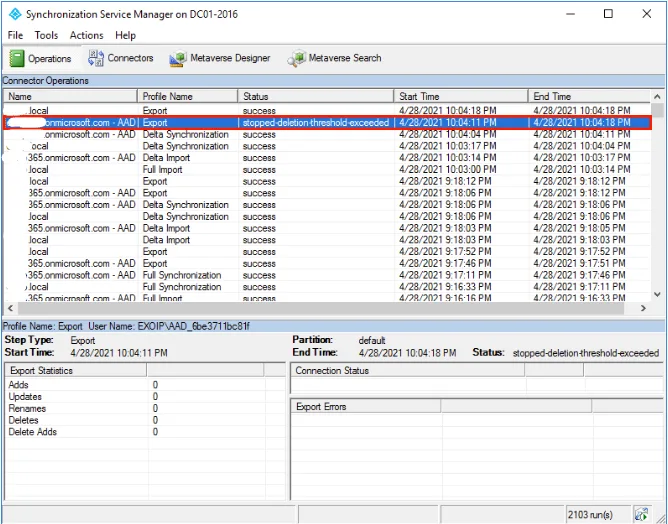The image size is (668, 524).
Task: Open the Tools menu
Action: (x=46, y=35)
